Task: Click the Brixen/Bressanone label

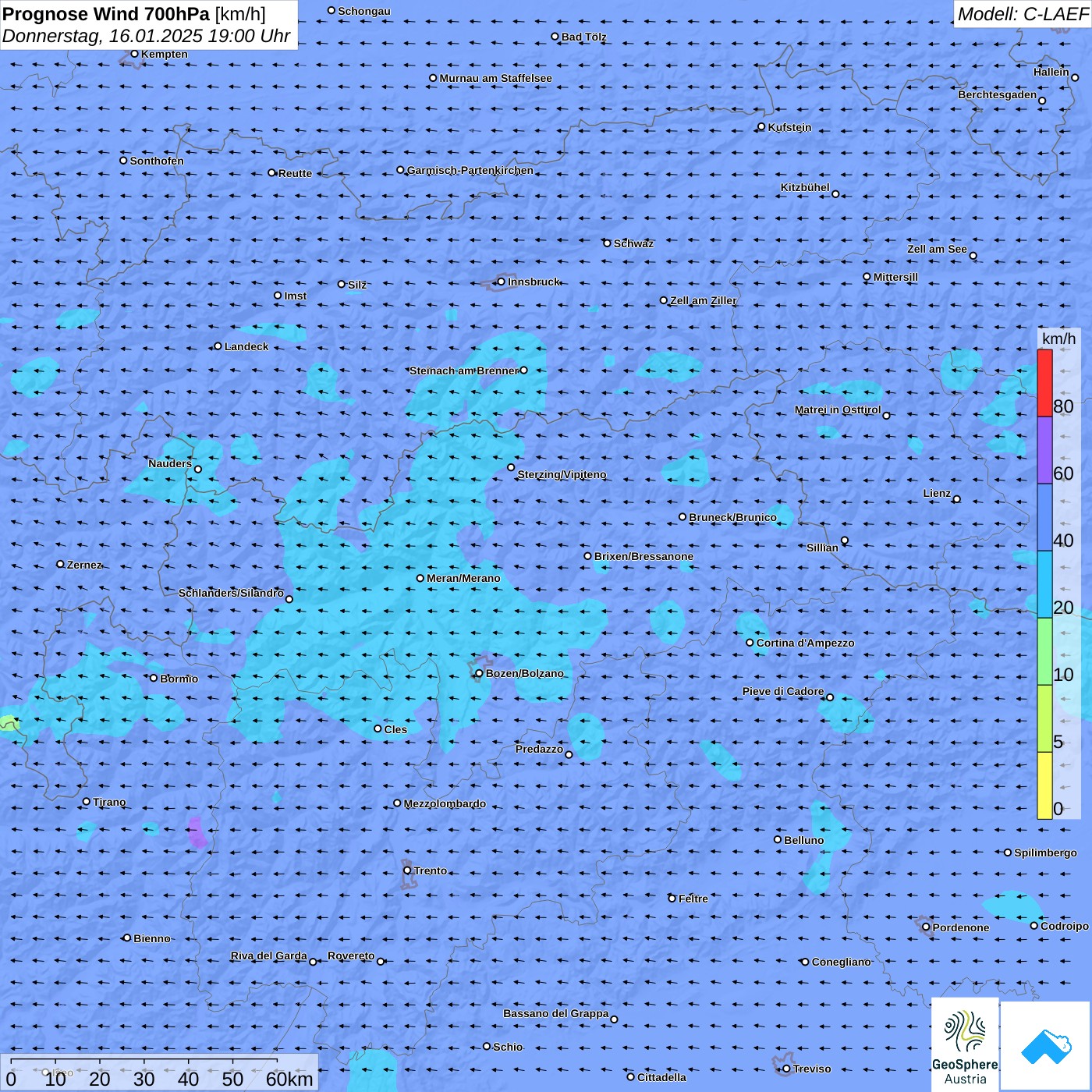Action: click(643, 556)
